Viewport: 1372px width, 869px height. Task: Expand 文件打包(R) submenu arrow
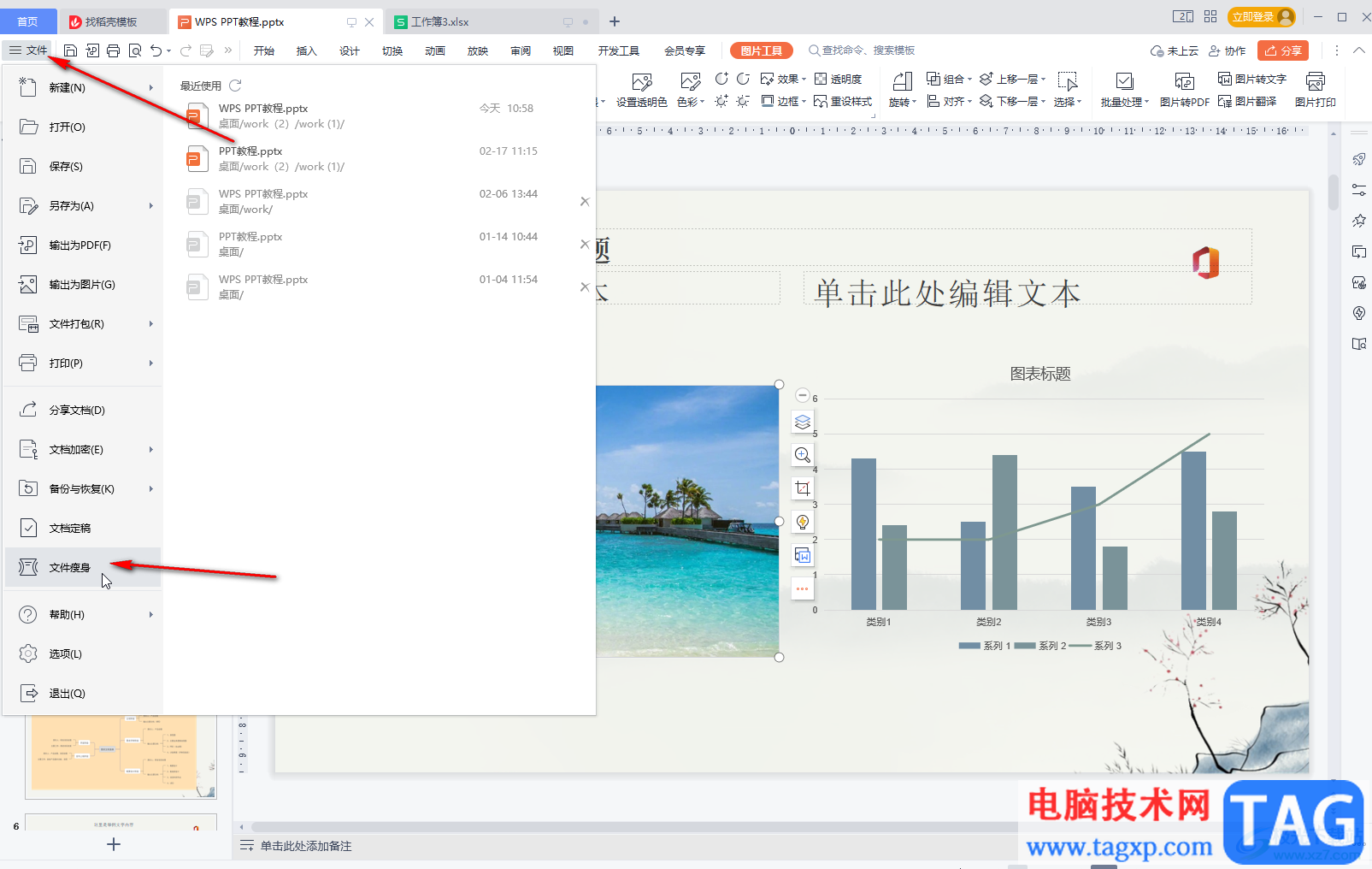[150, 323]
